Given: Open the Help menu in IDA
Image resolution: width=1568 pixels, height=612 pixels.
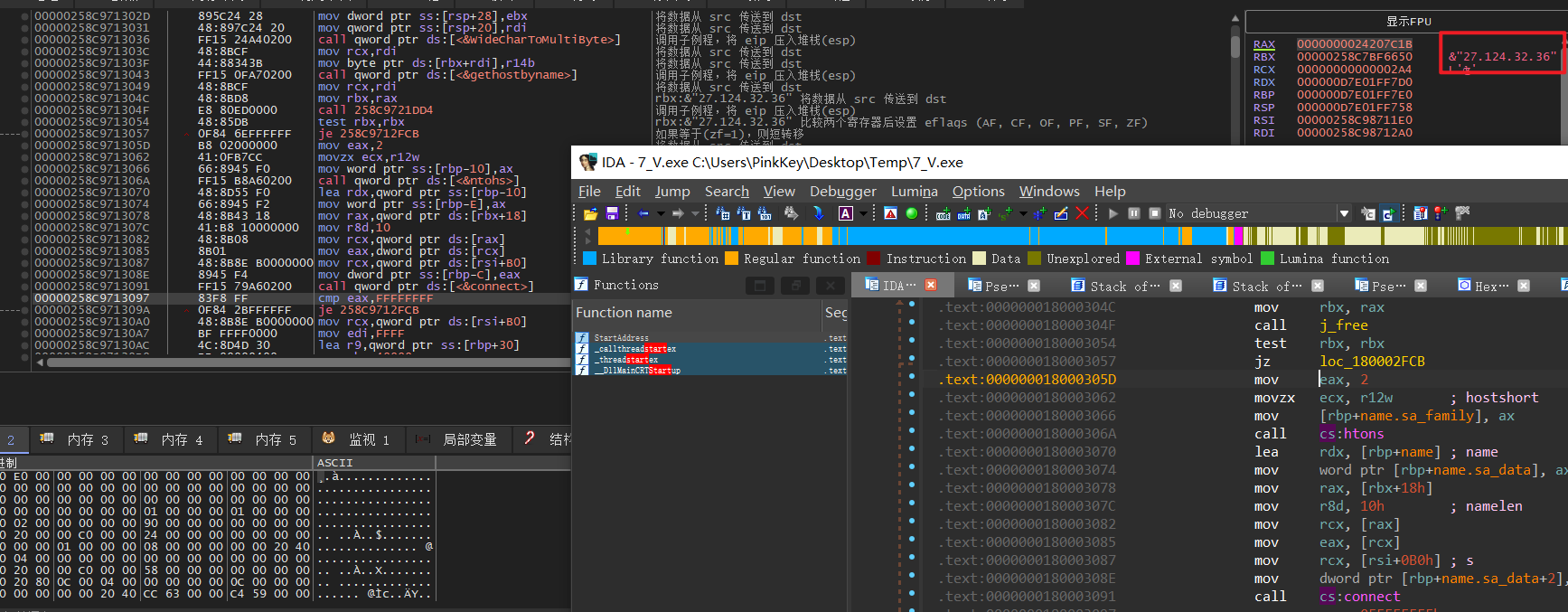Looking at the screenshot, I should pos(1110,191).
